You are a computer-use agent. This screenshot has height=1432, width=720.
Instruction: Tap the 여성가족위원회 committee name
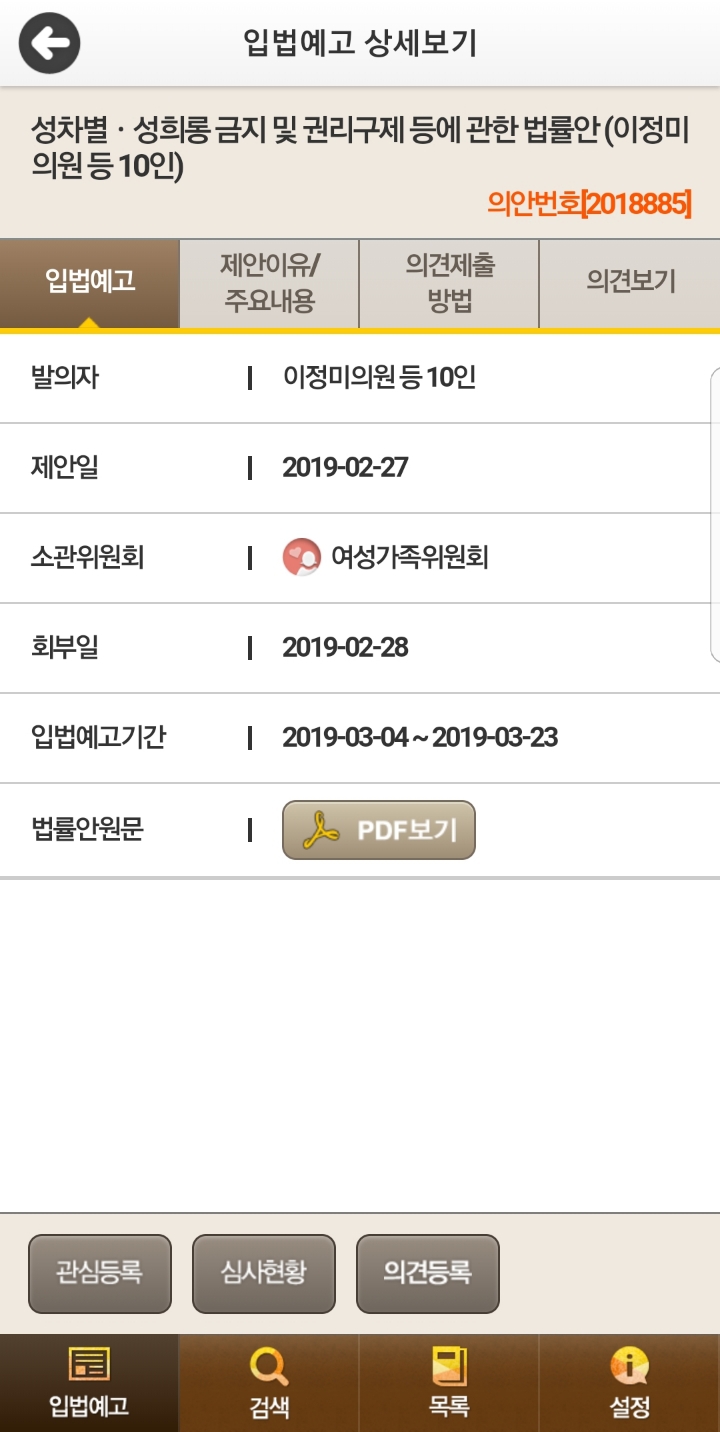[x=409, y=557]
